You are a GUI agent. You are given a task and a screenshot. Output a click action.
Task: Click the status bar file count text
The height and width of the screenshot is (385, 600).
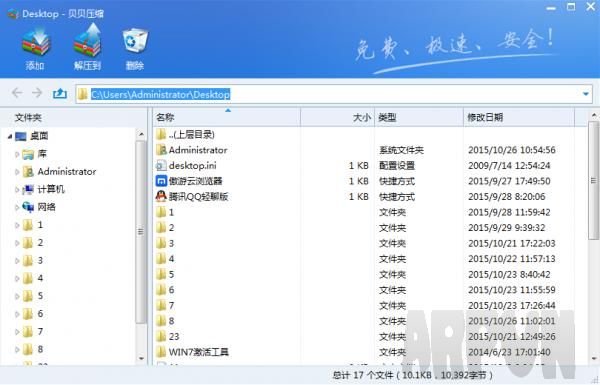click(413, 375)
